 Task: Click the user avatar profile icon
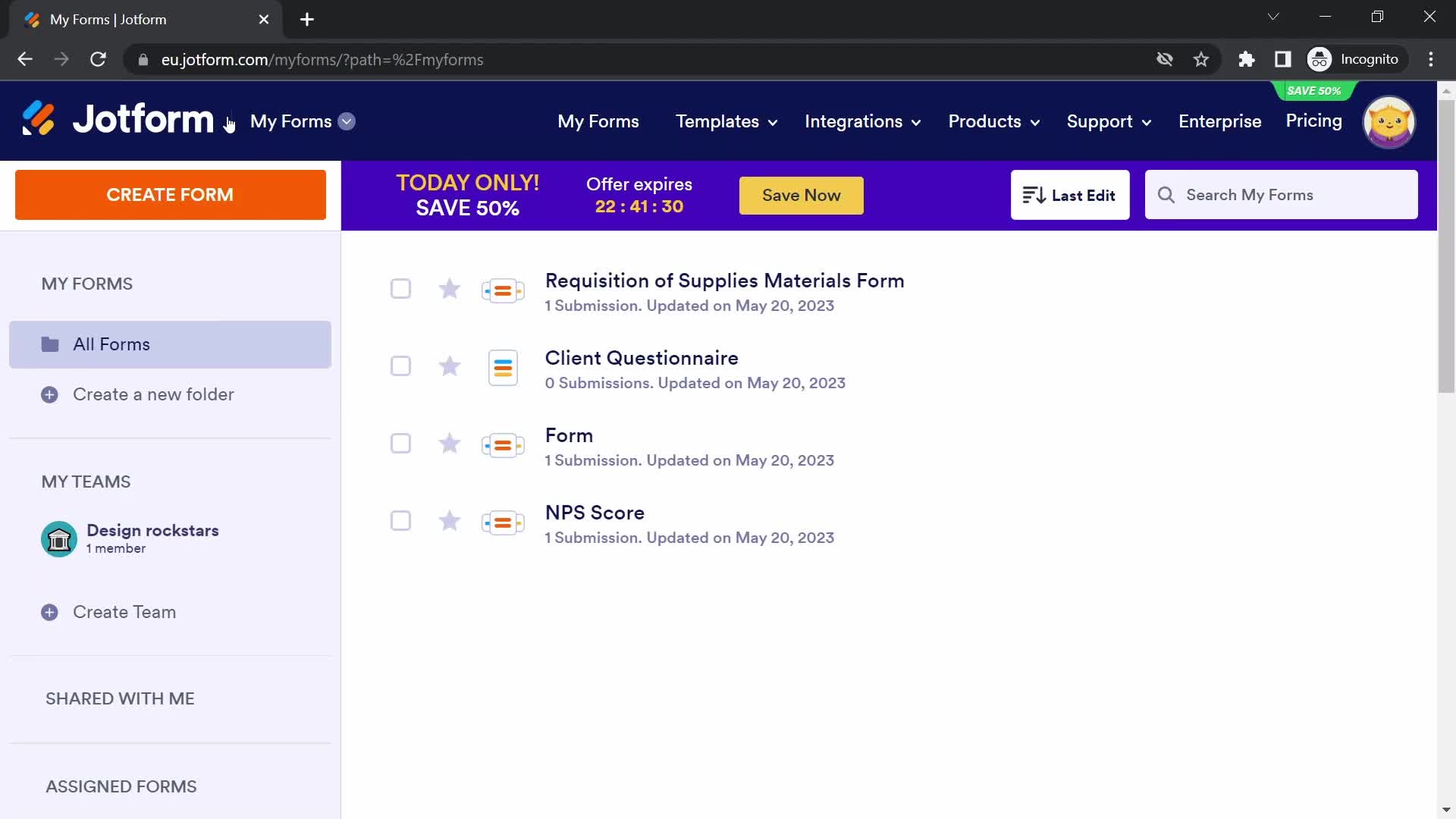pos(1391,121)
